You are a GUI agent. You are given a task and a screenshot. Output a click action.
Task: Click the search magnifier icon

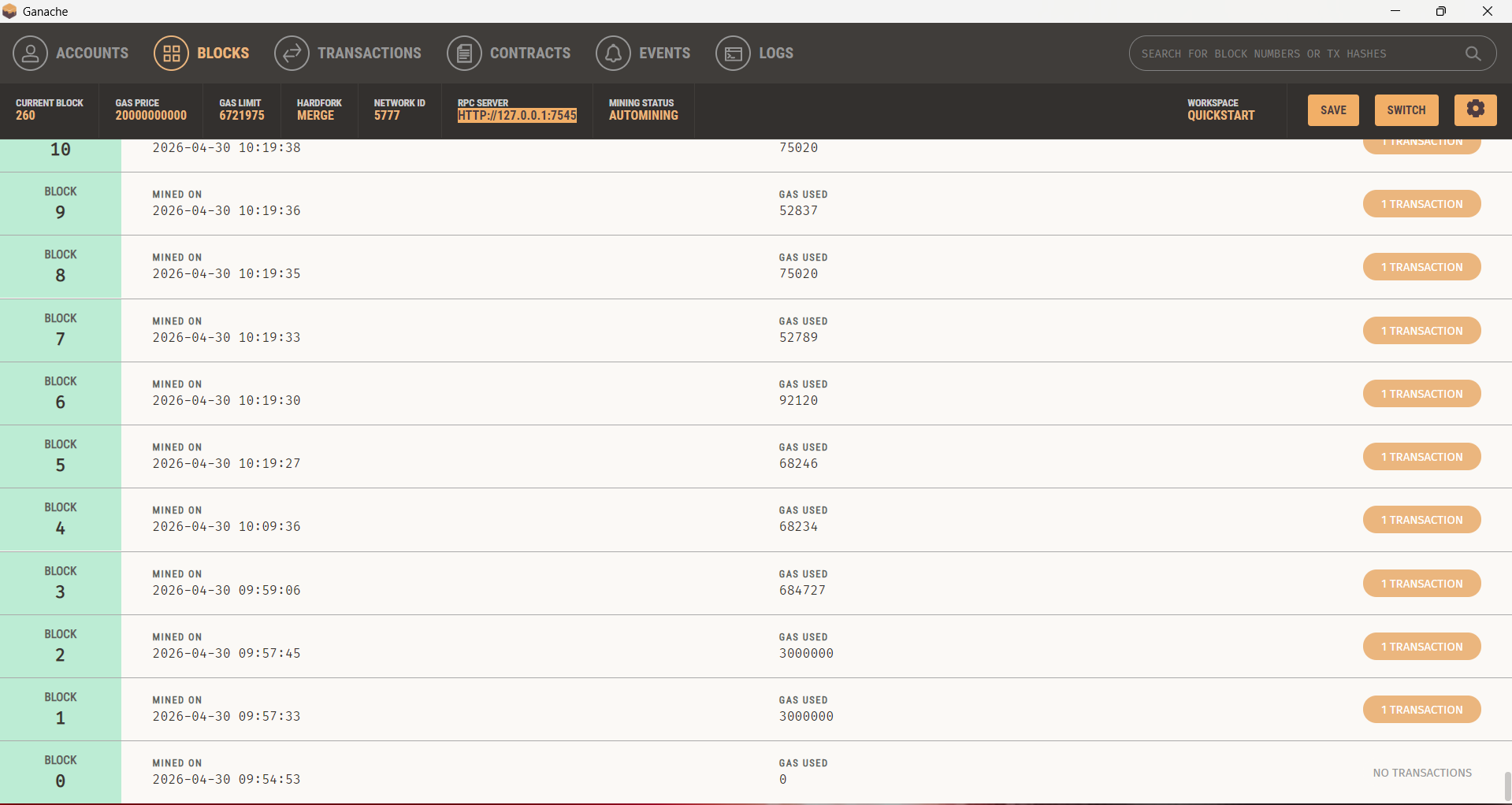point(1473,54)
